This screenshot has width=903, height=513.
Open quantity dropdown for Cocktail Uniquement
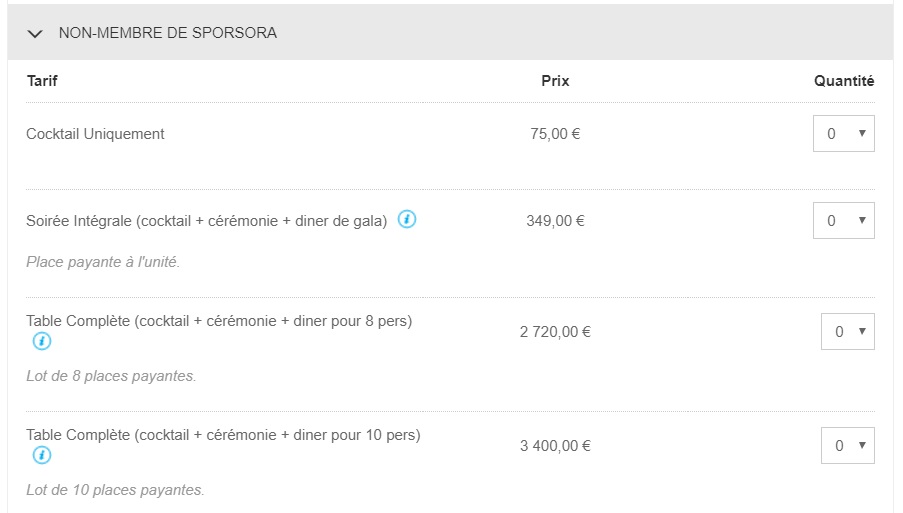coord(843,134)
